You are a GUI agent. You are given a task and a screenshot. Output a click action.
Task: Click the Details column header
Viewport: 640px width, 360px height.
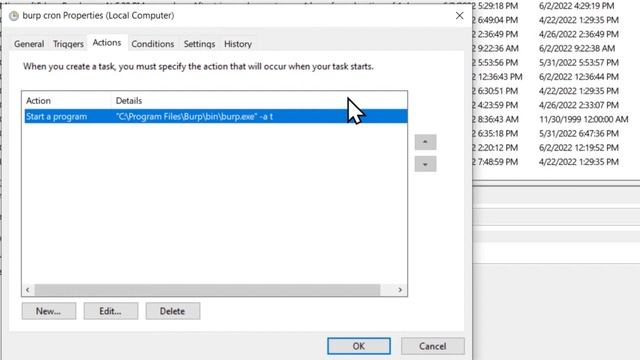coord(129,100)
